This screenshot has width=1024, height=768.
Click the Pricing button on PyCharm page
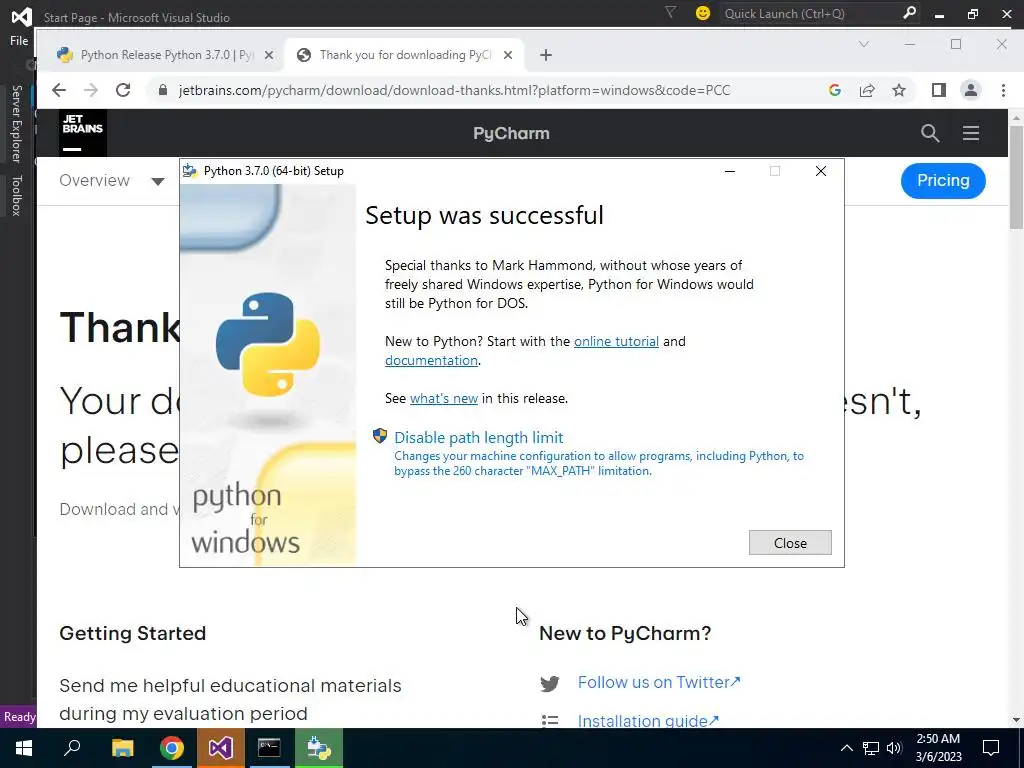tap(943, 180)
